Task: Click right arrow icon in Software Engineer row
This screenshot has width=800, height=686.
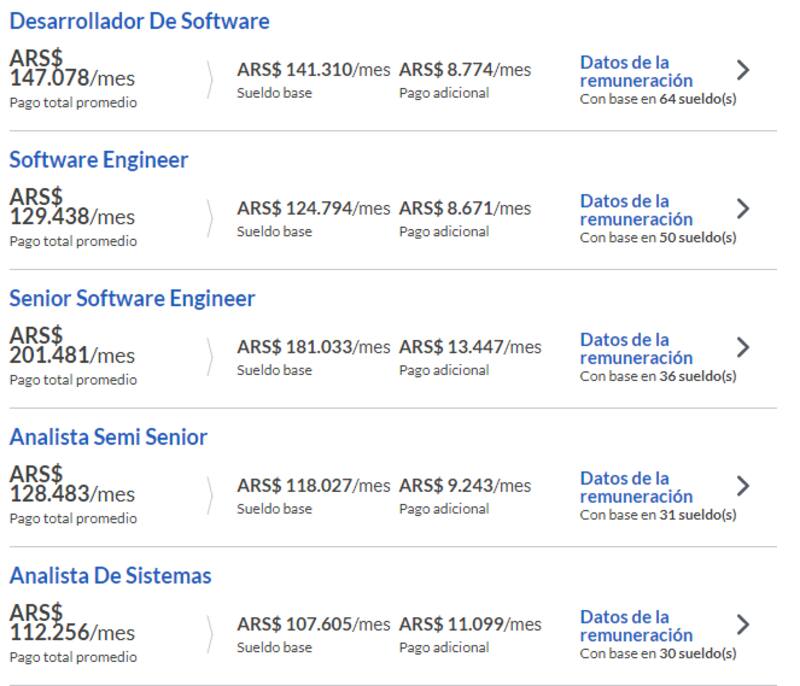Action: pyautogui.click(x=742, y=208)
